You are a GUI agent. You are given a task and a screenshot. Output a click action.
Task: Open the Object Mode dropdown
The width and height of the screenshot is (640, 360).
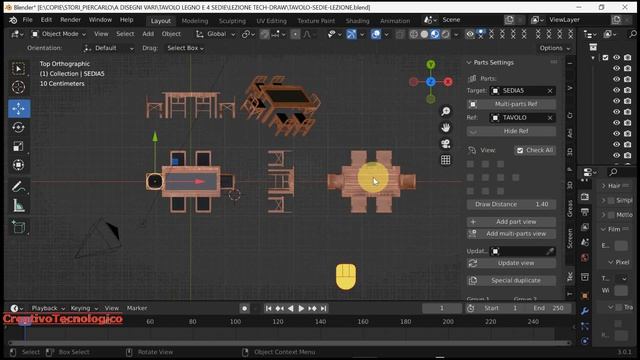click(x=59, y=34)
